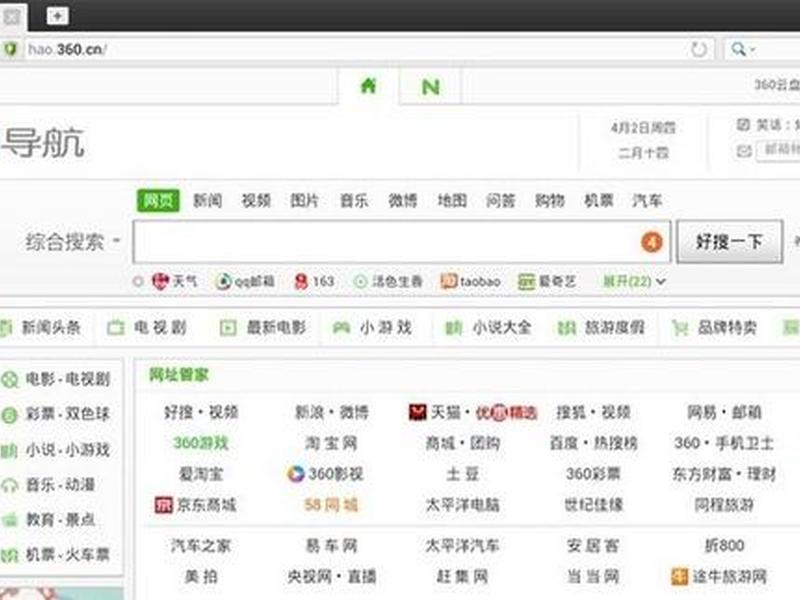Select the 视频 search tab
The width and height of the screenshot is (800, 600).
tap(256, 201)
